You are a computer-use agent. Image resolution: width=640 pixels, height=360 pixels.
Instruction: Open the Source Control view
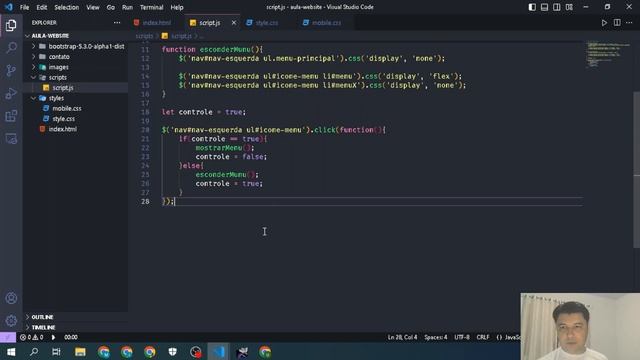11,70
